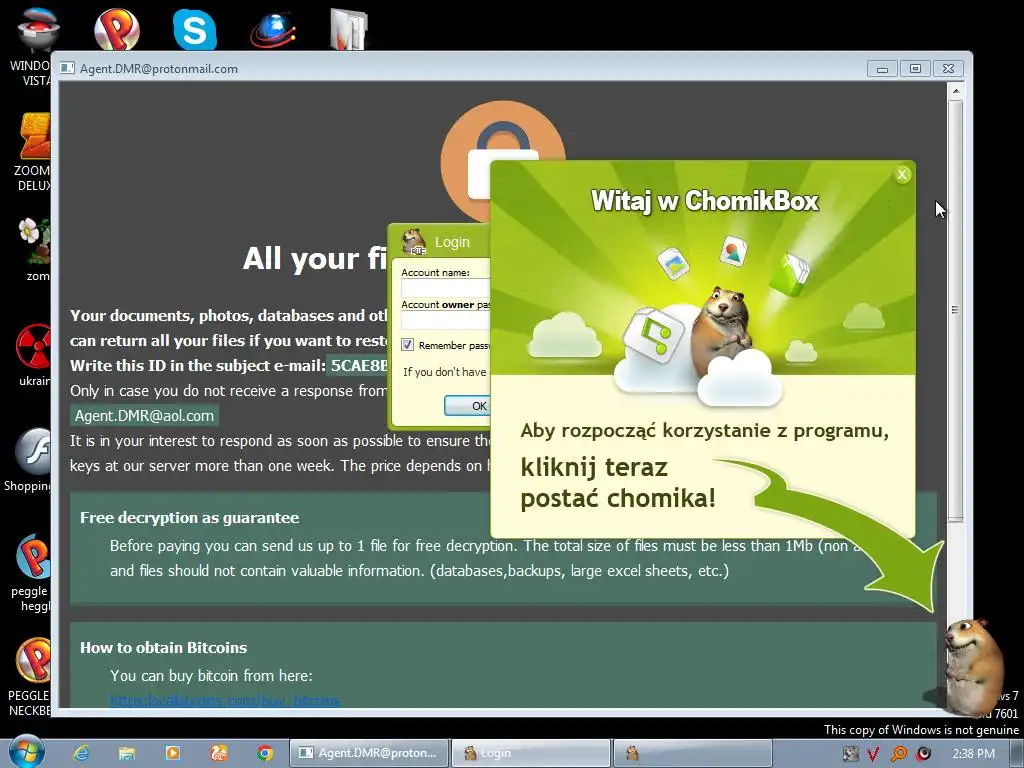This screenshot has height=768, width=1024.
Task: Close the ChomikBox welcome popup
Action: point(902,174)
